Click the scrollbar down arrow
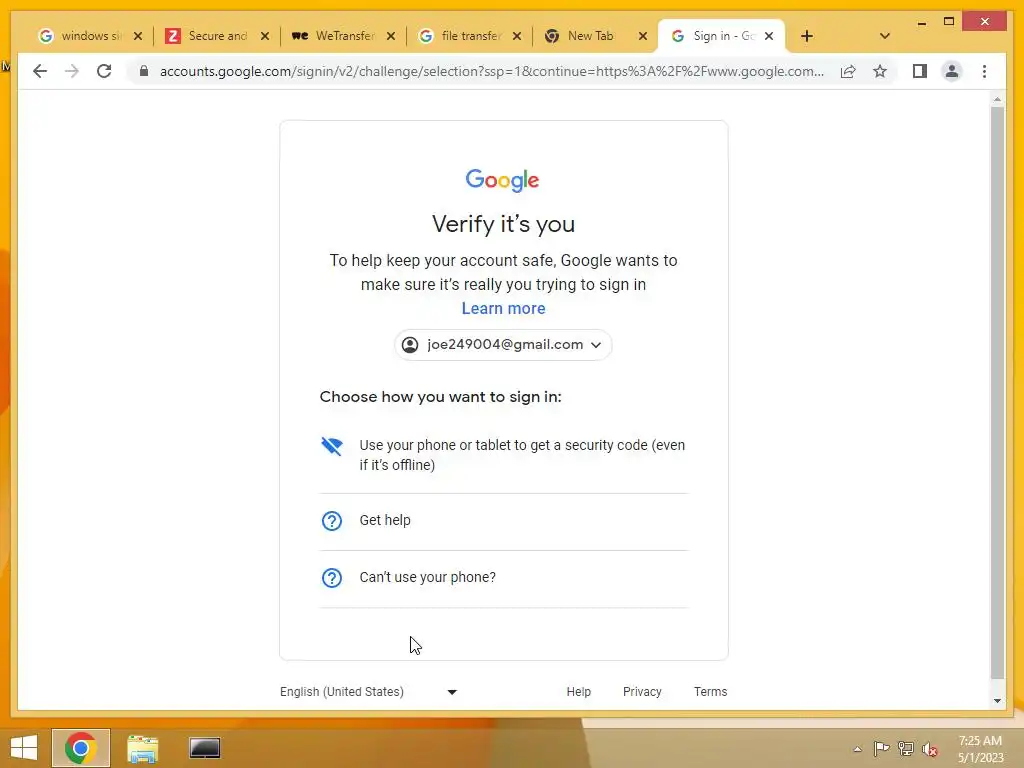The image size is (1024, 768). [x=997, y=701]
